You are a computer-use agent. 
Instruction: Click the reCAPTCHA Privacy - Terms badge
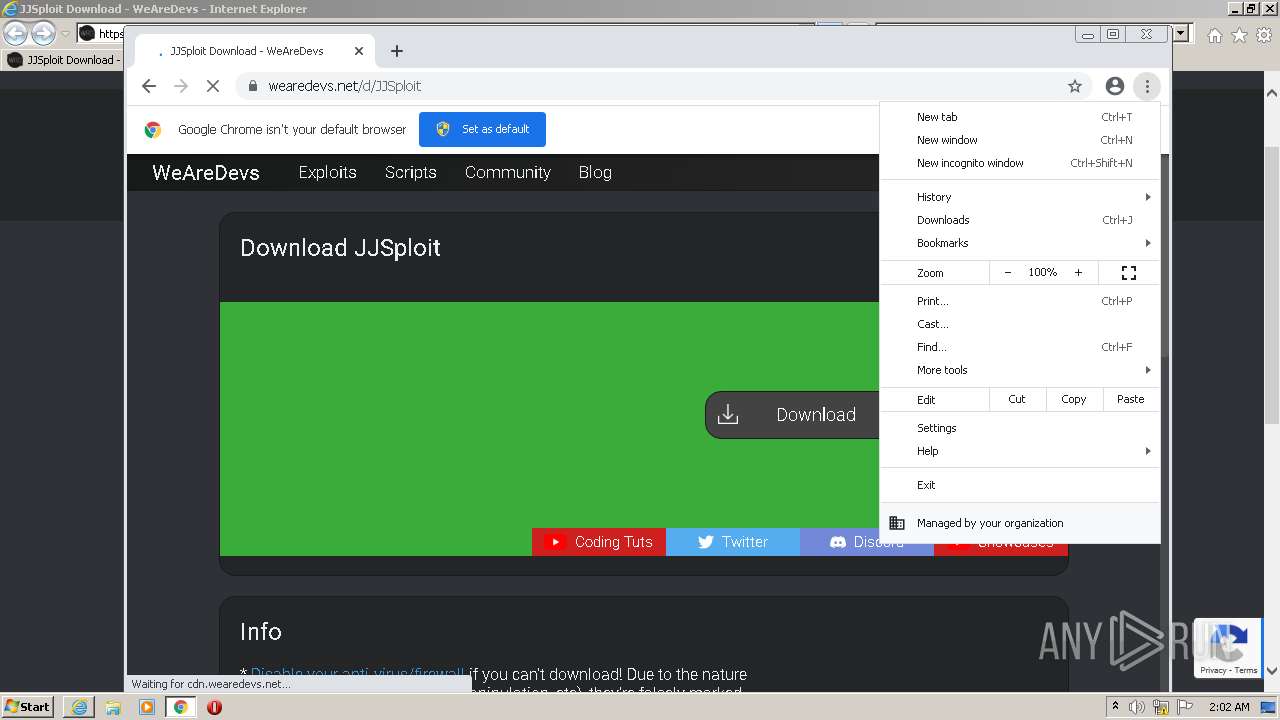(1228, 648)
